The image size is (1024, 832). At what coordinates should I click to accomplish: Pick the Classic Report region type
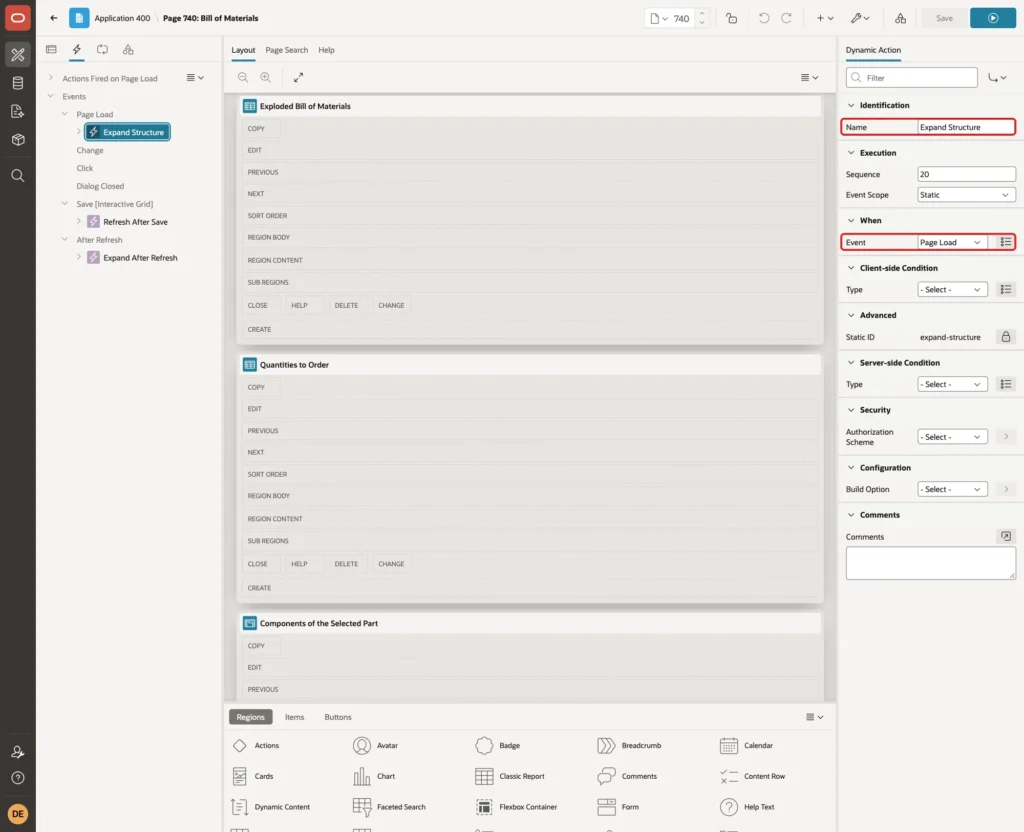pyautogui.click(x=510, y=776)
